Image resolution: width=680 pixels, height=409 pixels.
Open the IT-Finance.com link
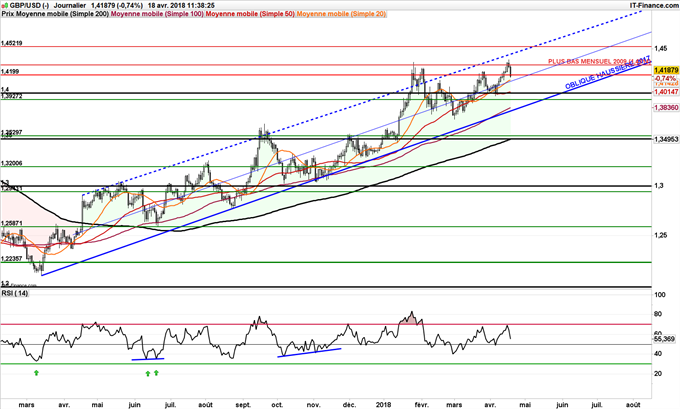point(654,5)
